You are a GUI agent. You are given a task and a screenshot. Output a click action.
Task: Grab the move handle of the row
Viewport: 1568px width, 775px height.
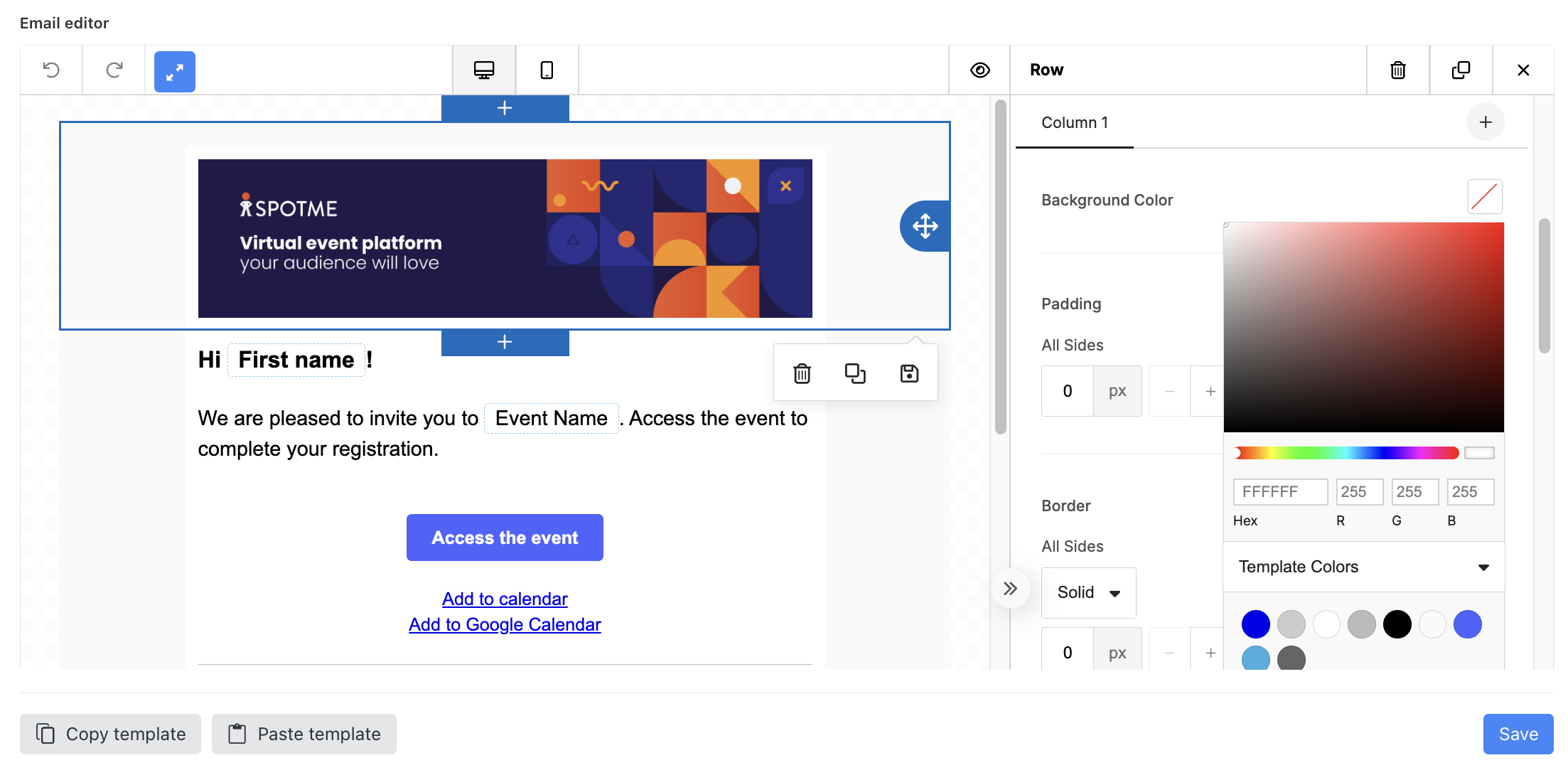point(925,226)
